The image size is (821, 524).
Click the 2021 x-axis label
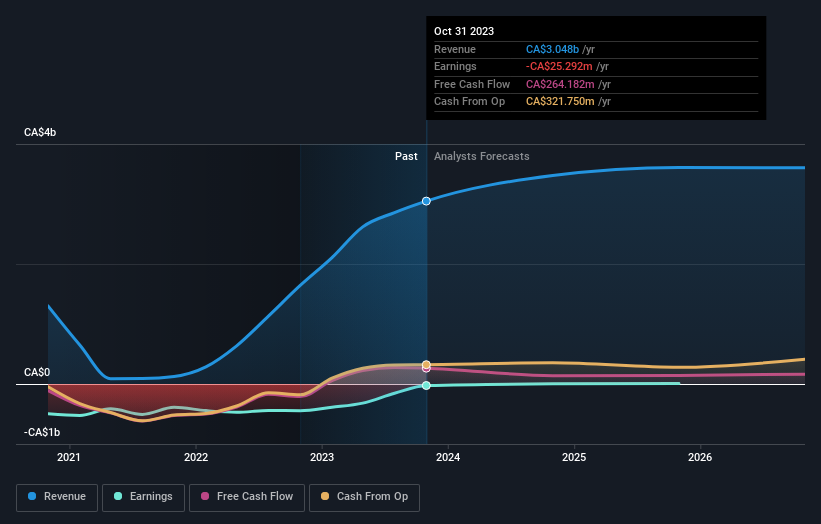point(69,458)
